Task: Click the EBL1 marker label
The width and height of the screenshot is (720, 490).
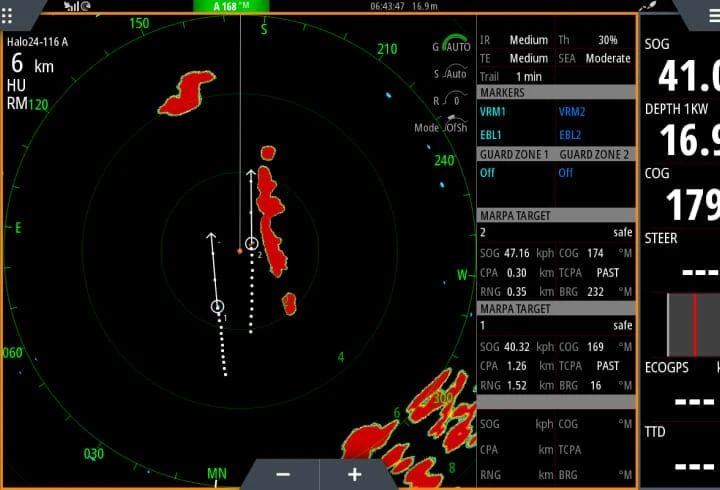Action: 491,134
